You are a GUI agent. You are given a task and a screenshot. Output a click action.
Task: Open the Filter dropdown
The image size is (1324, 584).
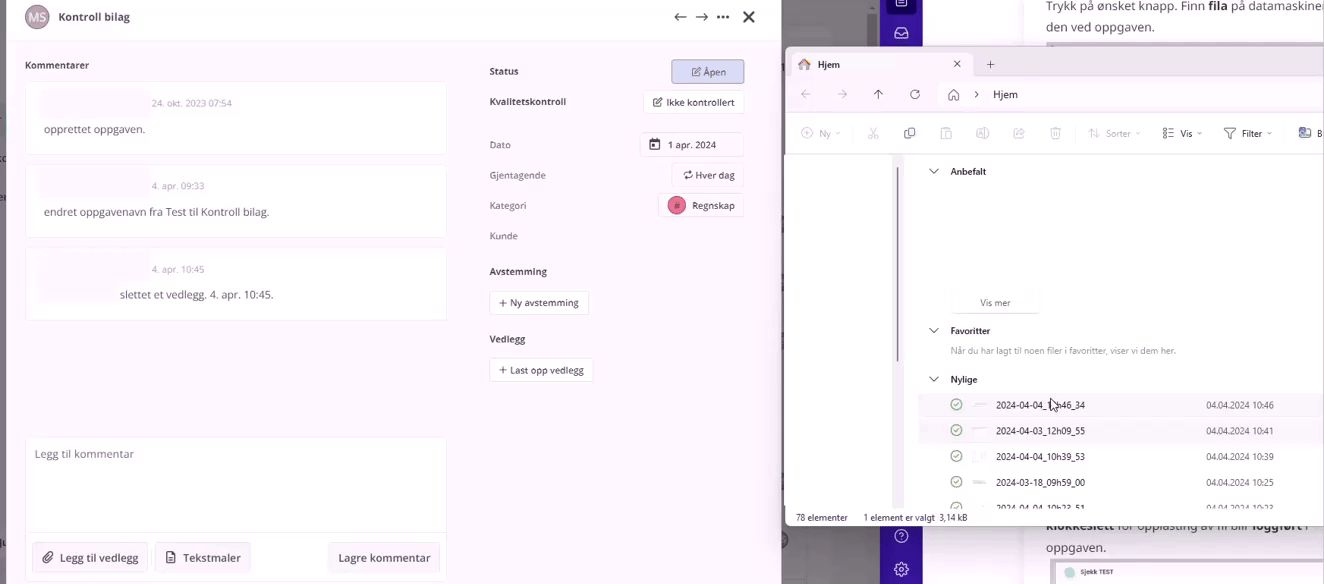pos(1248,133)
